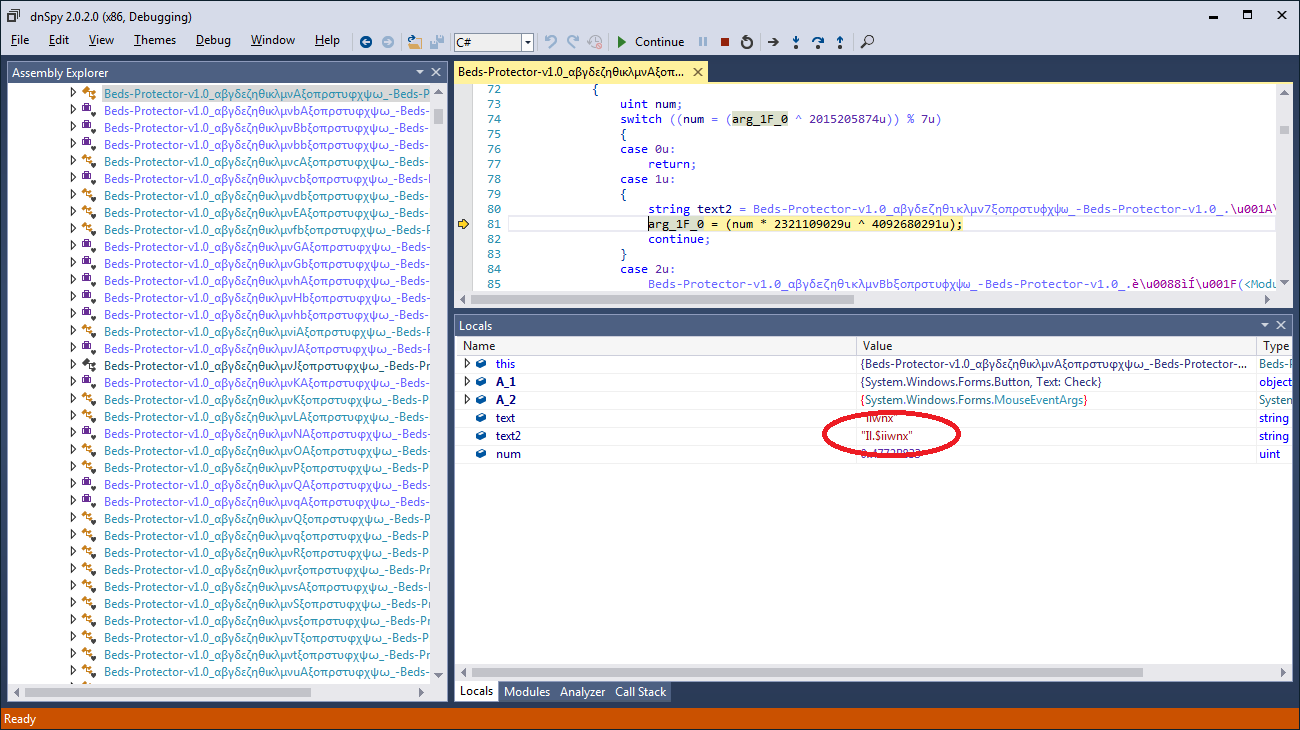Open the Themes menu

(x=155, y=40)
